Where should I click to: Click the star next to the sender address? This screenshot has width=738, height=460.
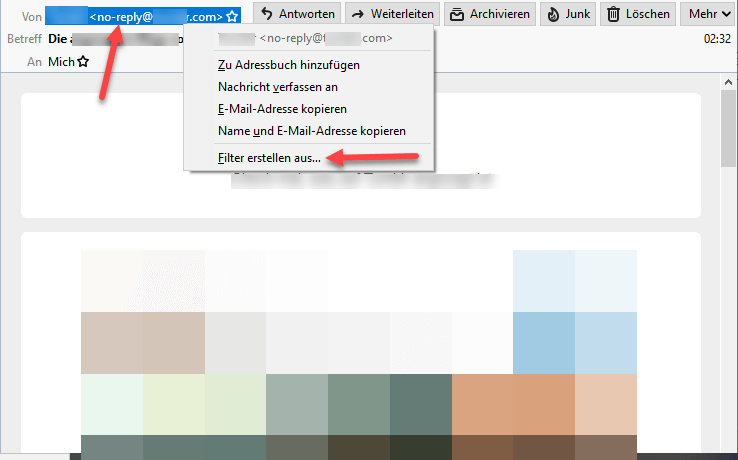(x=232, y=16)
